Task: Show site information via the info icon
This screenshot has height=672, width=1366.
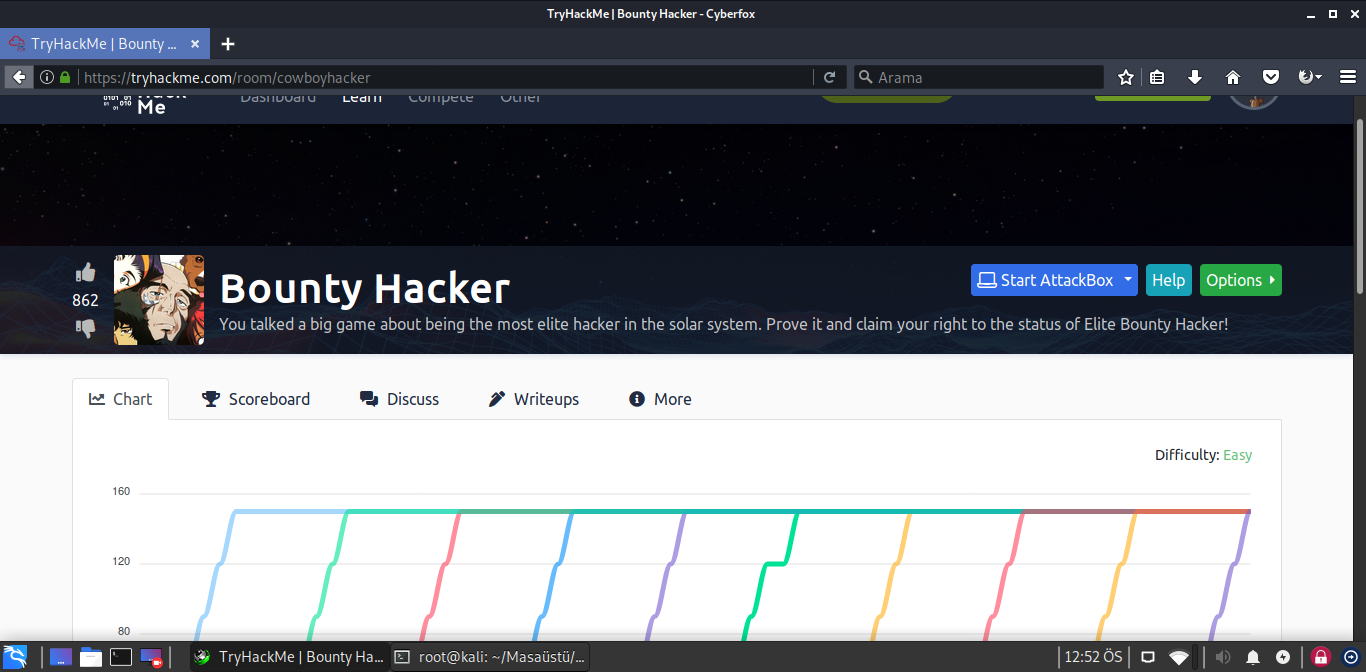Action: point(47,77)
